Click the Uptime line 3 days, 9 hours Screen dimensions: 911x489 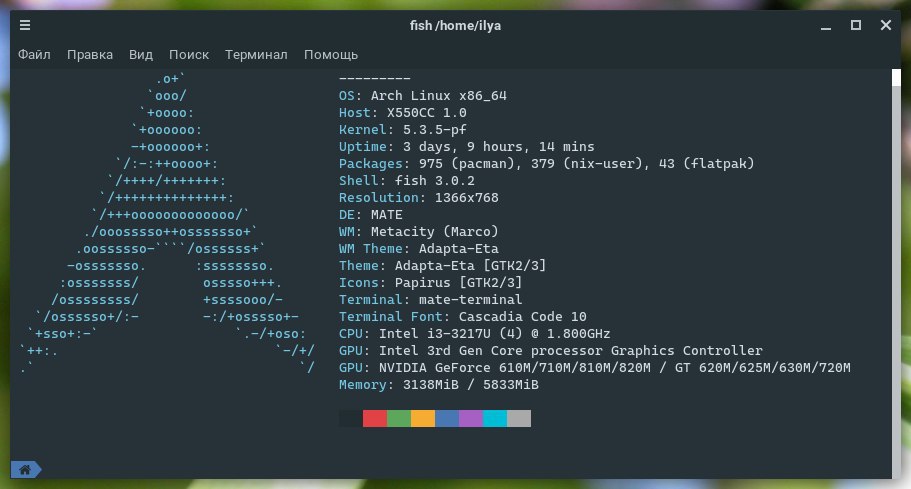pos(467,146)
